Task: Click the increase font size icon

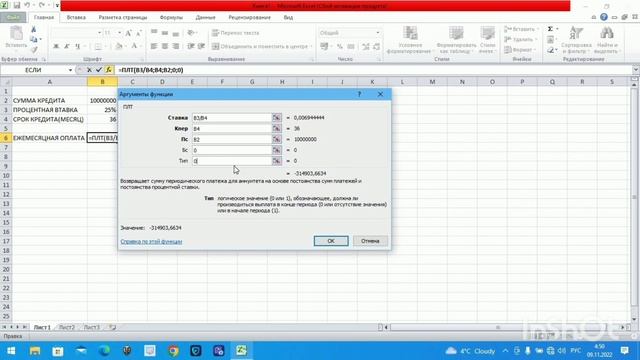Action: pos(129,33)
